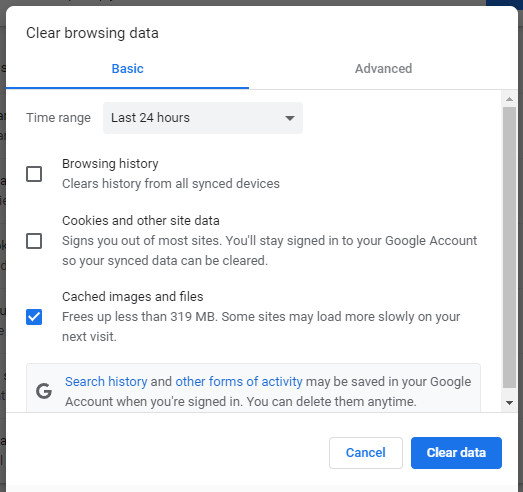
Task: Click the dialog's vertical scrollbar thumb
Action: [x=509, y=248]
